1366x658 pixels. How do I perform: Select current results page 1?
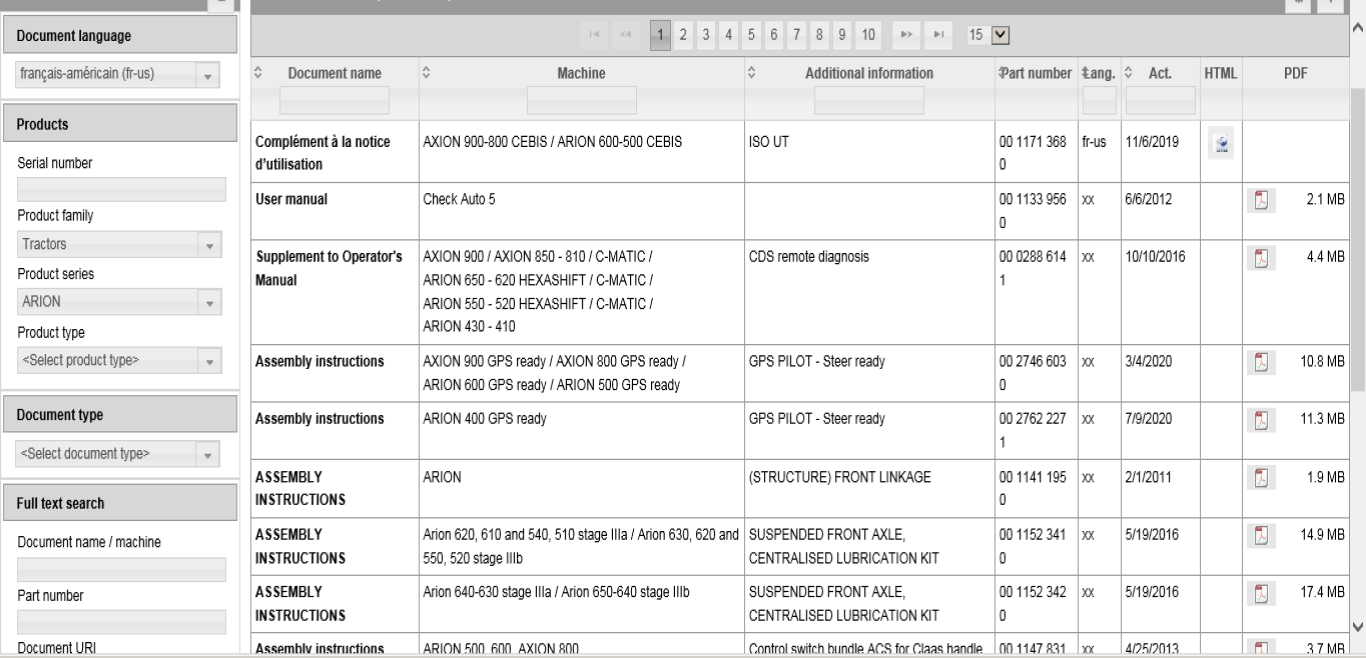point(660,36)
